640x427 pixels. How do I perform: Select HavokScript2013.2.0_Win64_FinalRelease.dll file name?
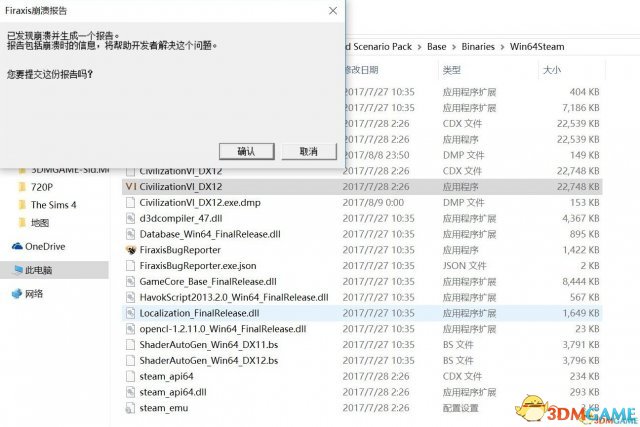coord(234,298)
